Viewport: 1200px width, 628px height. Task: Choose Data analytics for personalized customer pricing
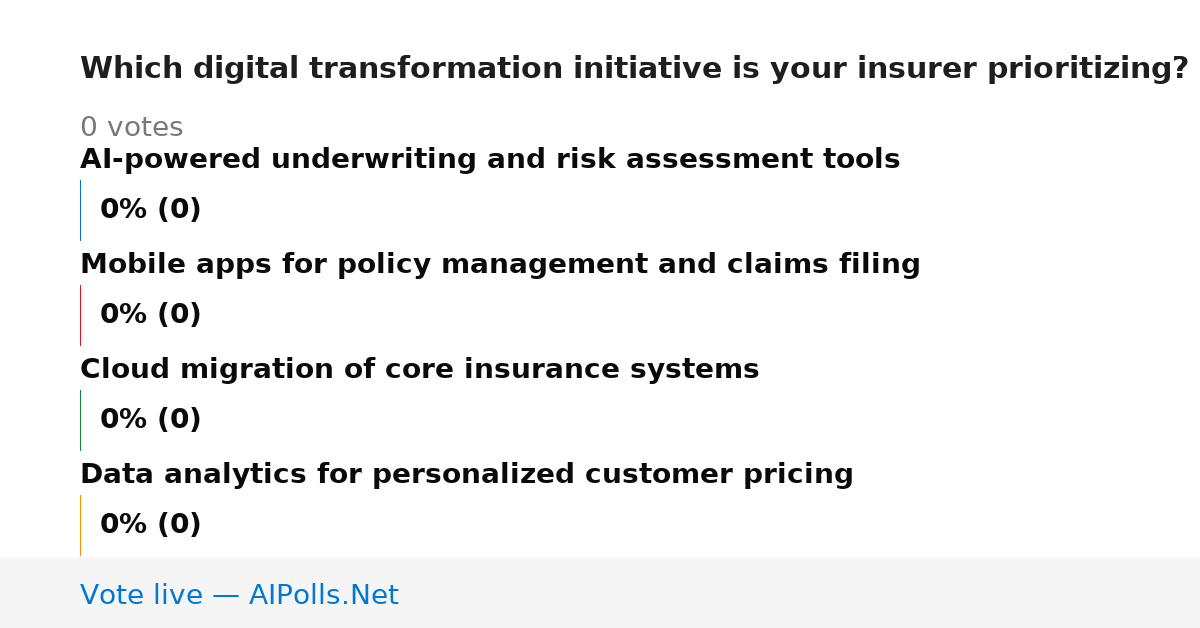(x=467, y=475)
